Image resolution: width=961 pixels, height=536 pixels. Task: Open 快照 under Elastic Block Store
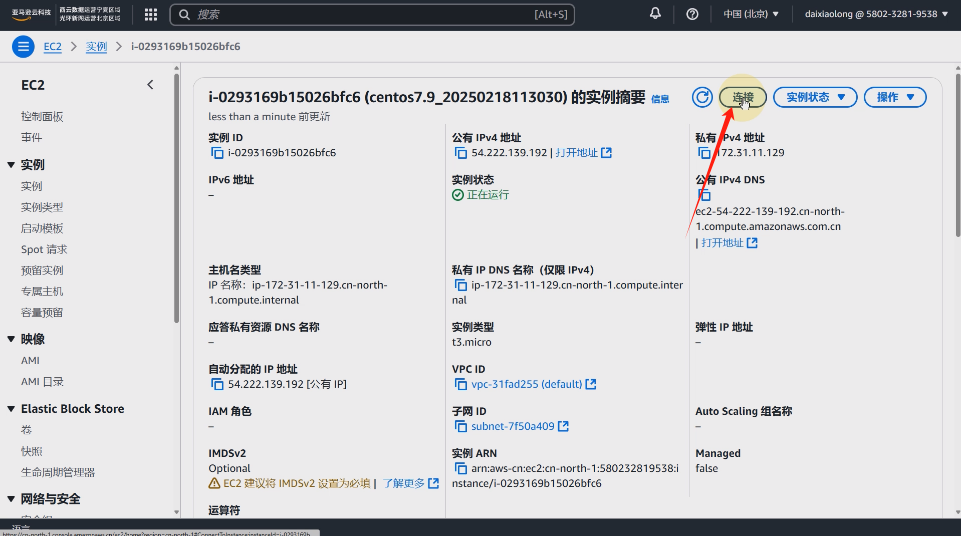32,451
